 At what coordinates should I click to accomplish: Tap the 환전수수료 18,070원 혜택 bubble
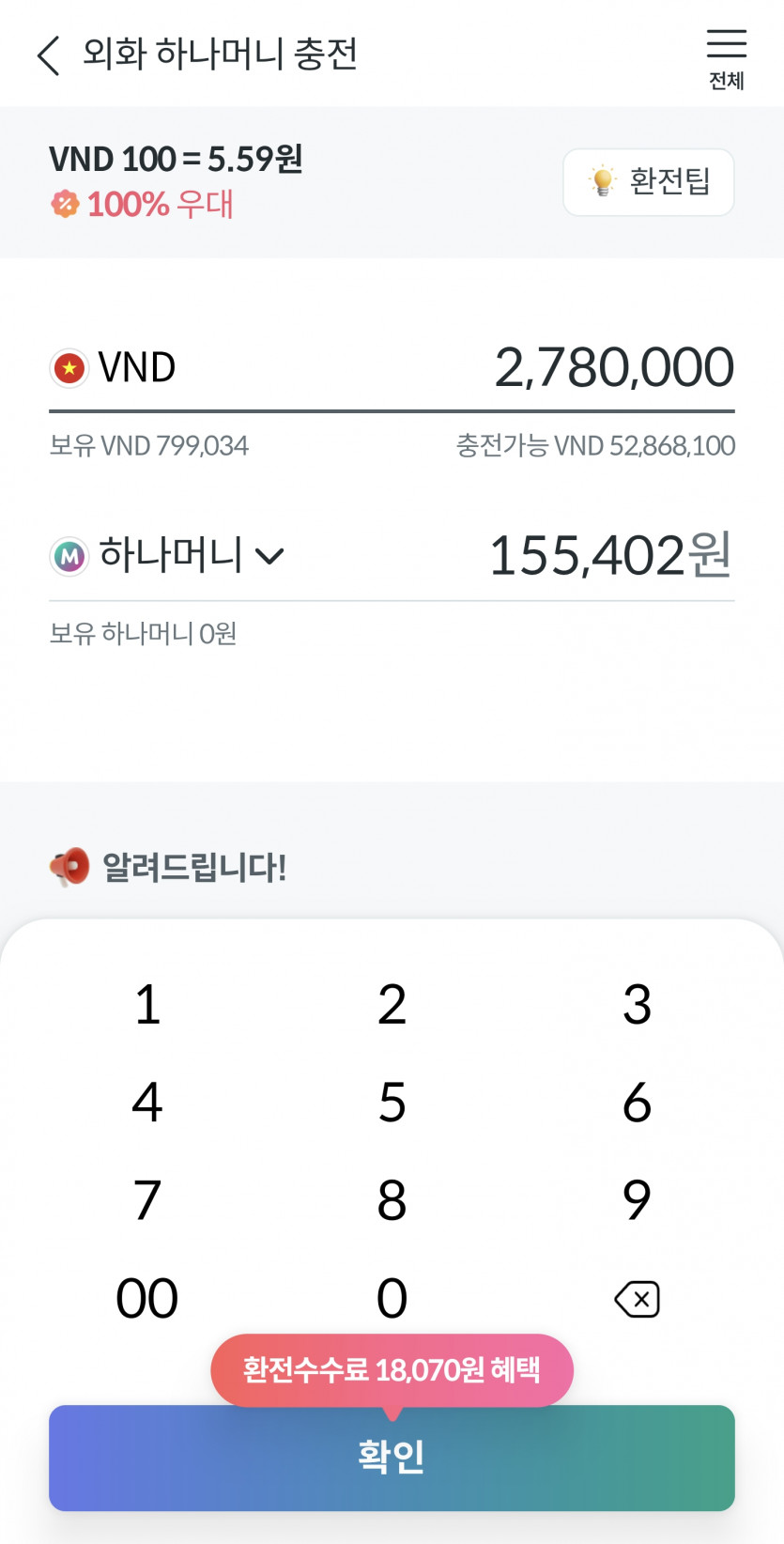tap(392, 1369)
